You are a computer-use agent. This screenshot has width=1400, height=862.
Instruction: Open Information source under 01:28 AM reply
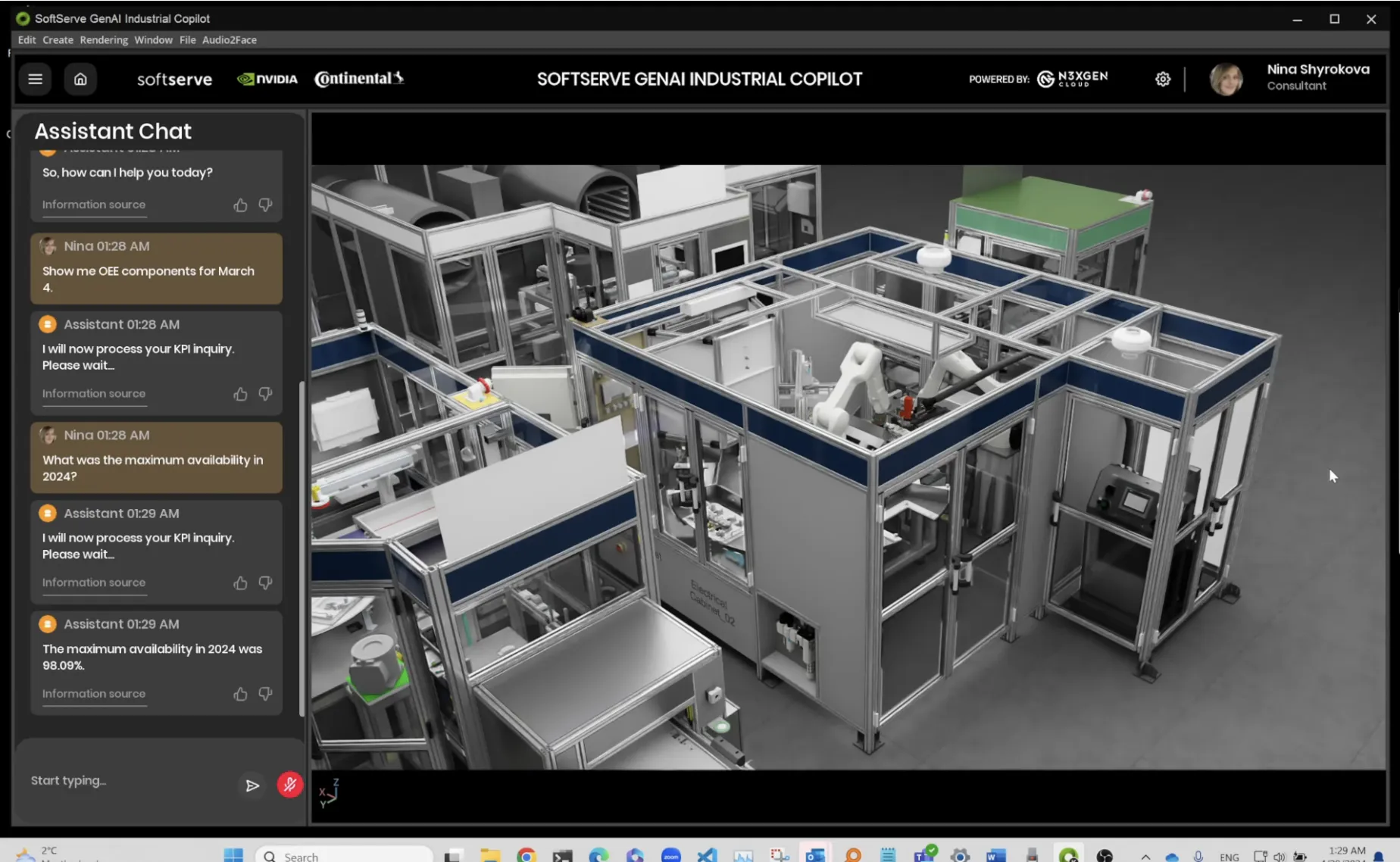[x=94, y=394]
